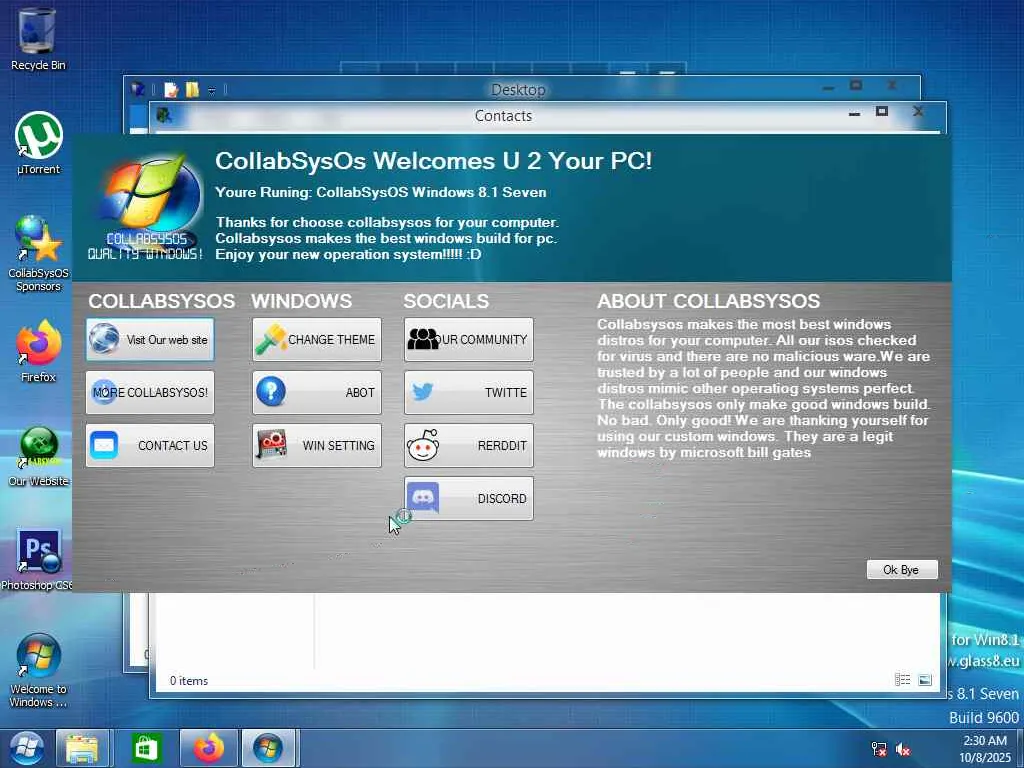Open CollabSysOS Sponsors desktop shortcut
Screen dimensions: 1024x768
[39, 253]
